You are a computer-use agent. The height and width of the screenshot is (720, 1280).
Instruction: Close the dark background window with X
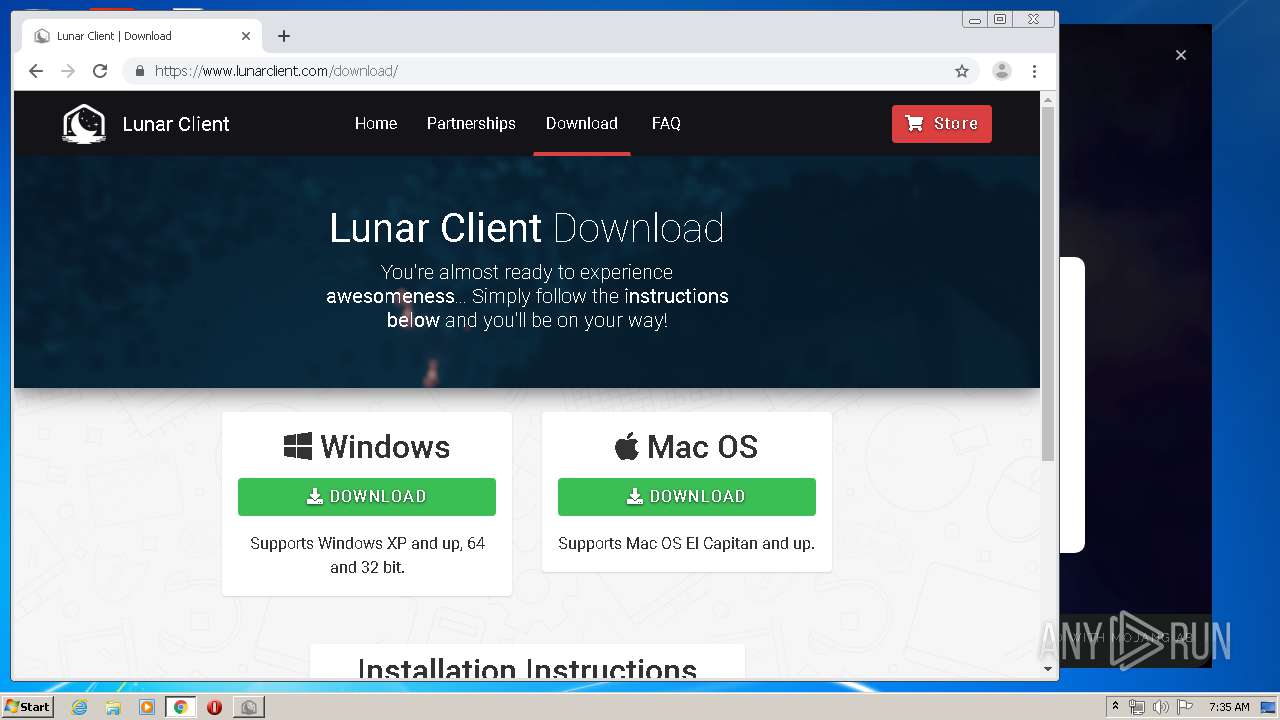pos(1181,55)
